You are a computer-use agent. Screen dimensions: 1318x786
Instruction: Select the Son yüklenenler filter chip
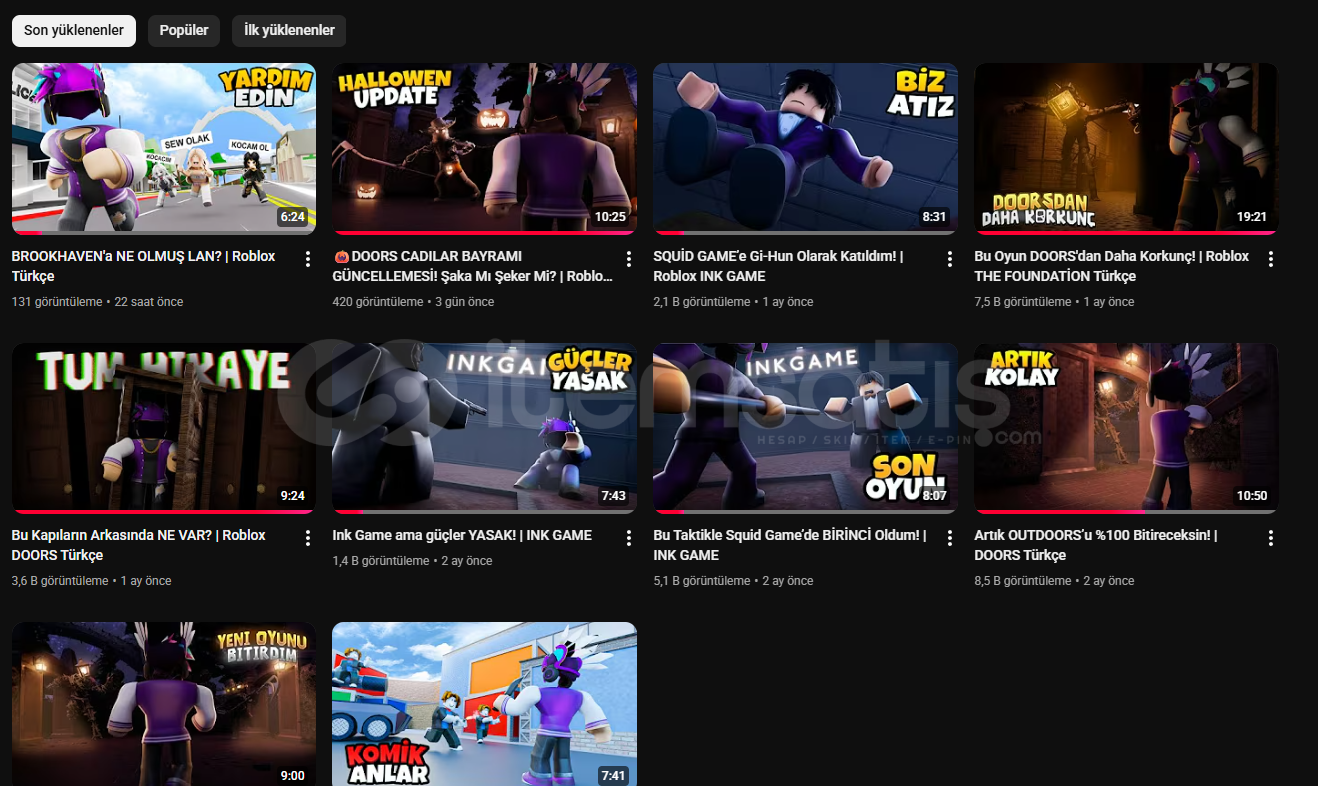click(x=74, y=30)
